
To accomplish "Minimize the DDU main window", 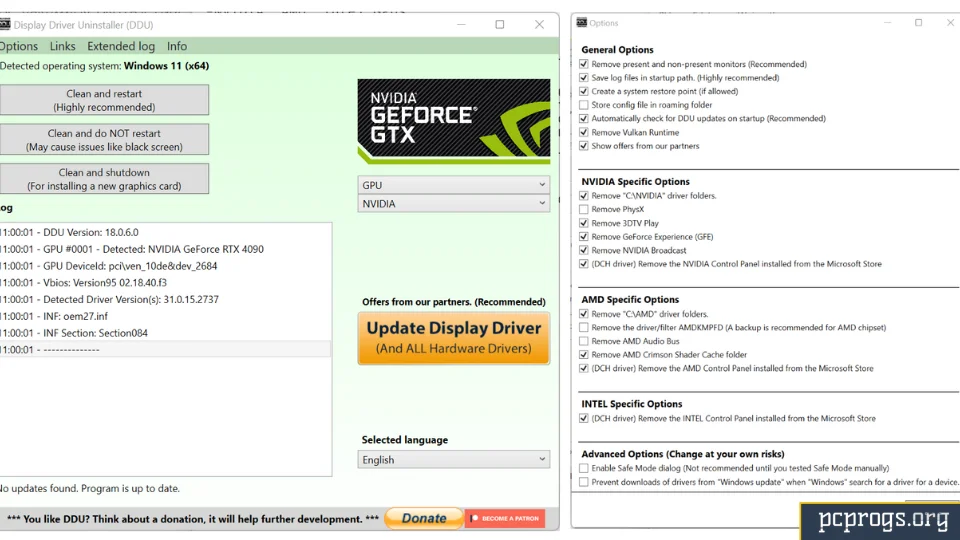I will point(461,24).
